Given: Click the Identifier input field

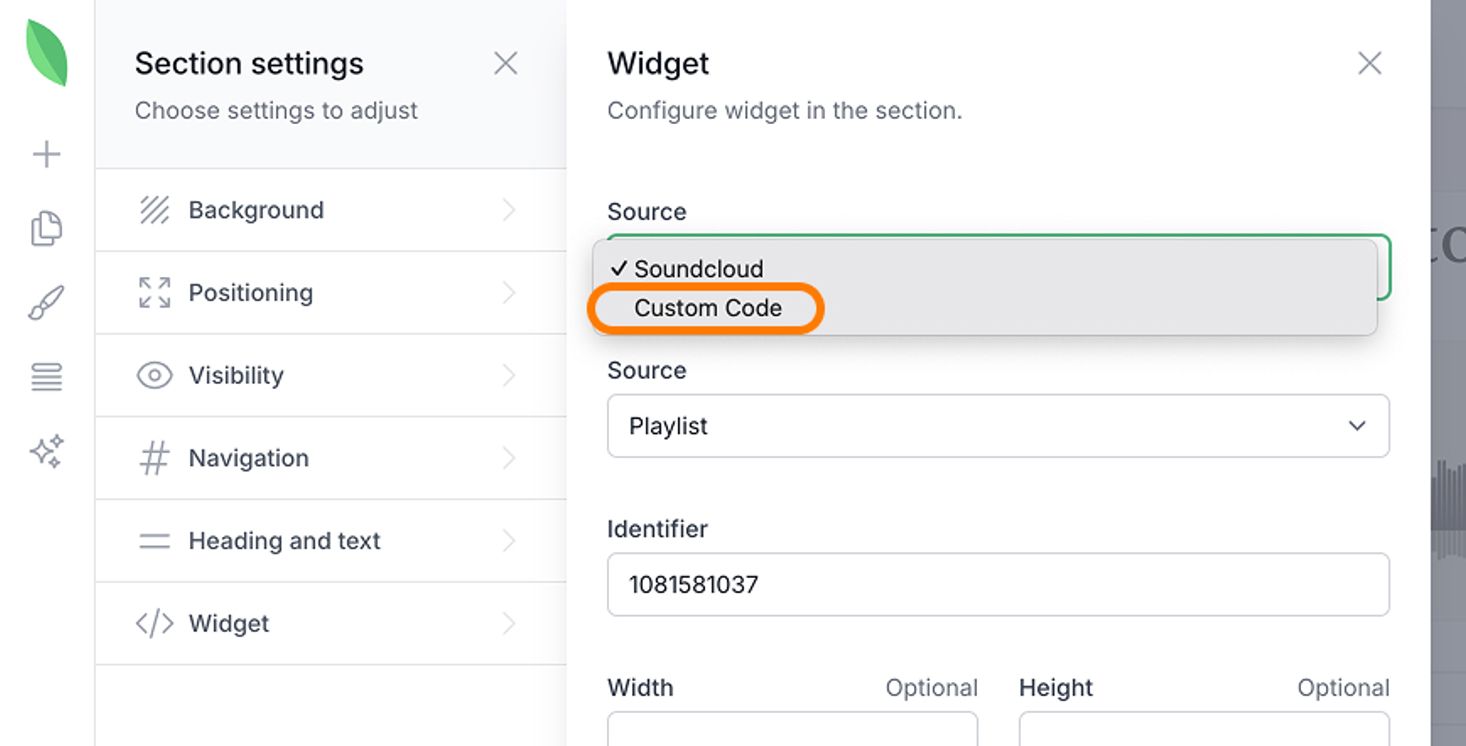Looking at the screenshot, I should (x=997, y=584).
